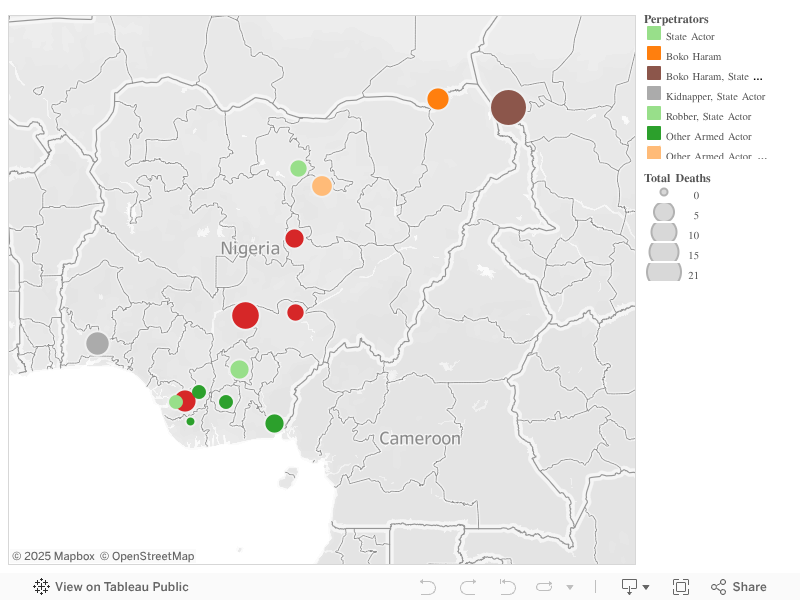Click the large brown bubble in northeast Nigeria

tap(508, 107)
